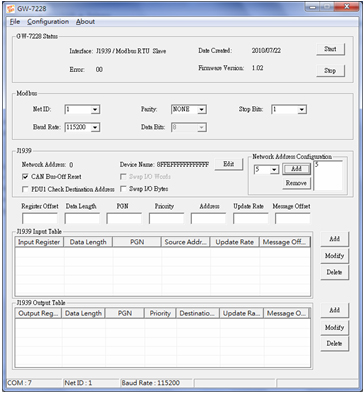The height and width of the screenshot is (394, 363).
Task: Enable PDU1 Check Destination Address
Action: pyautogui.click(x=25, y=189)
